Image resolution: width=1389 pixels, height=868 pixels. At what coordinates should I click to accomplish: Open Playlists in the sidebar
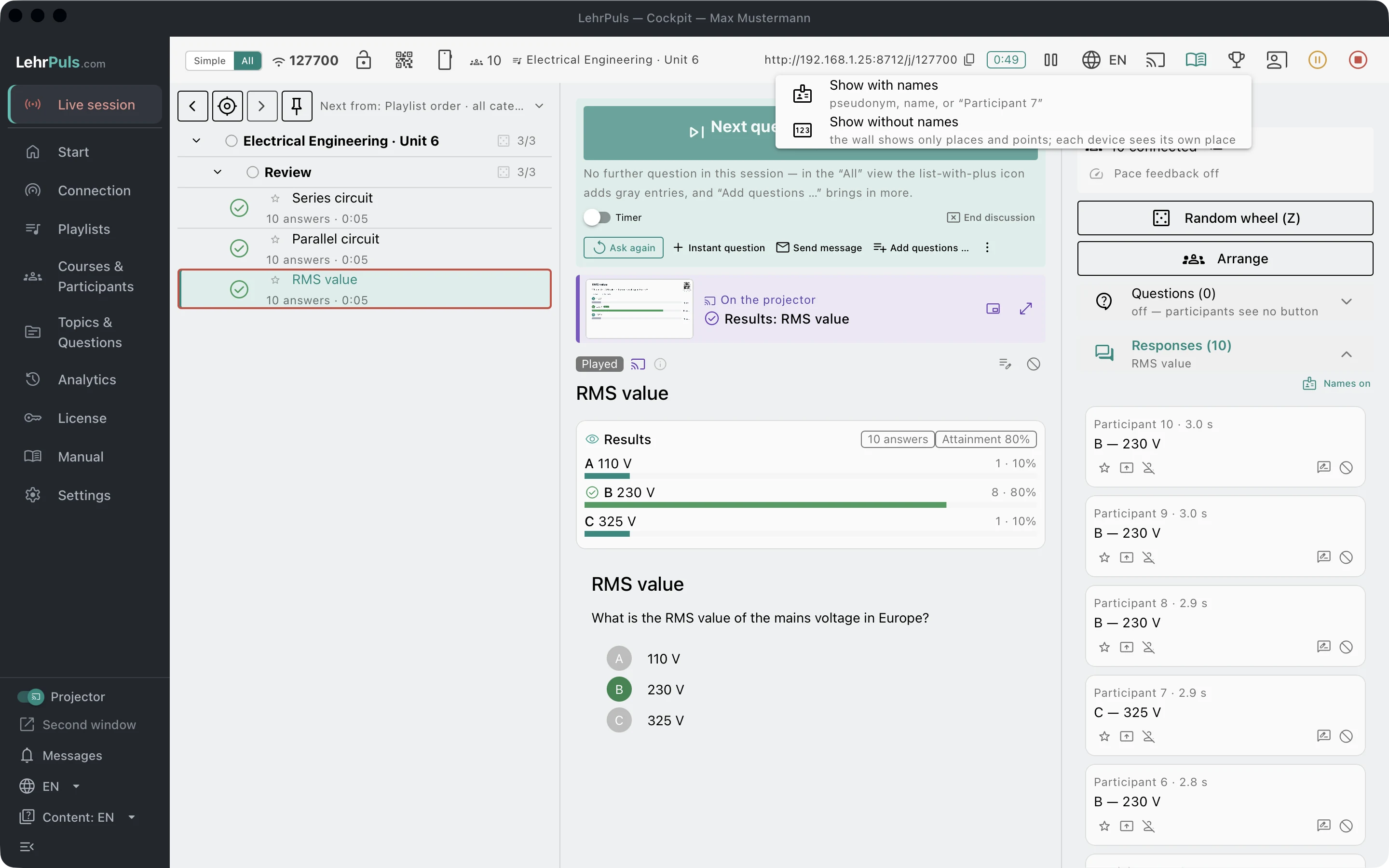click(84, 229)
